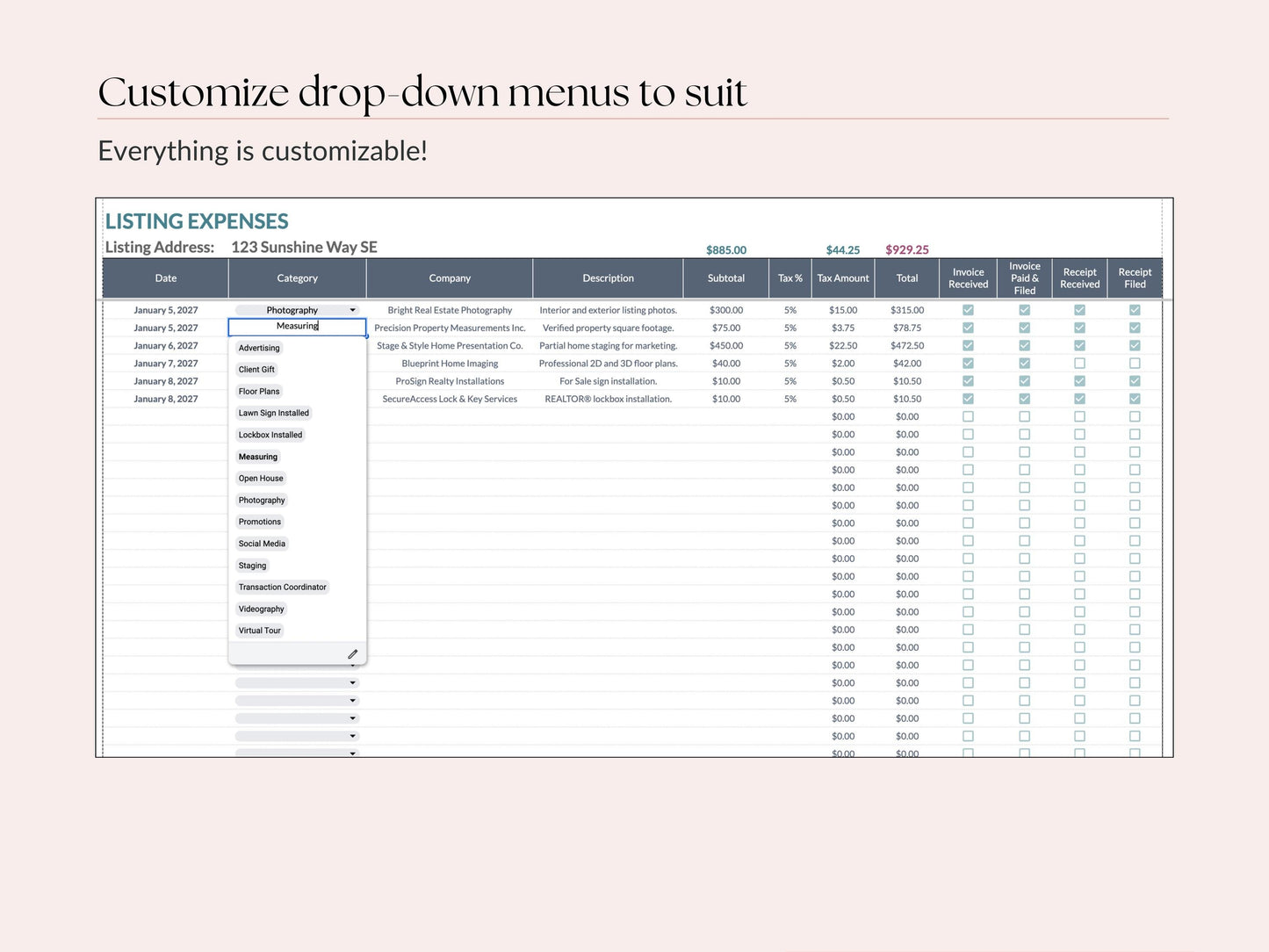
Task: Click Interior and exterior listing photos description
Action: (608, 310)
